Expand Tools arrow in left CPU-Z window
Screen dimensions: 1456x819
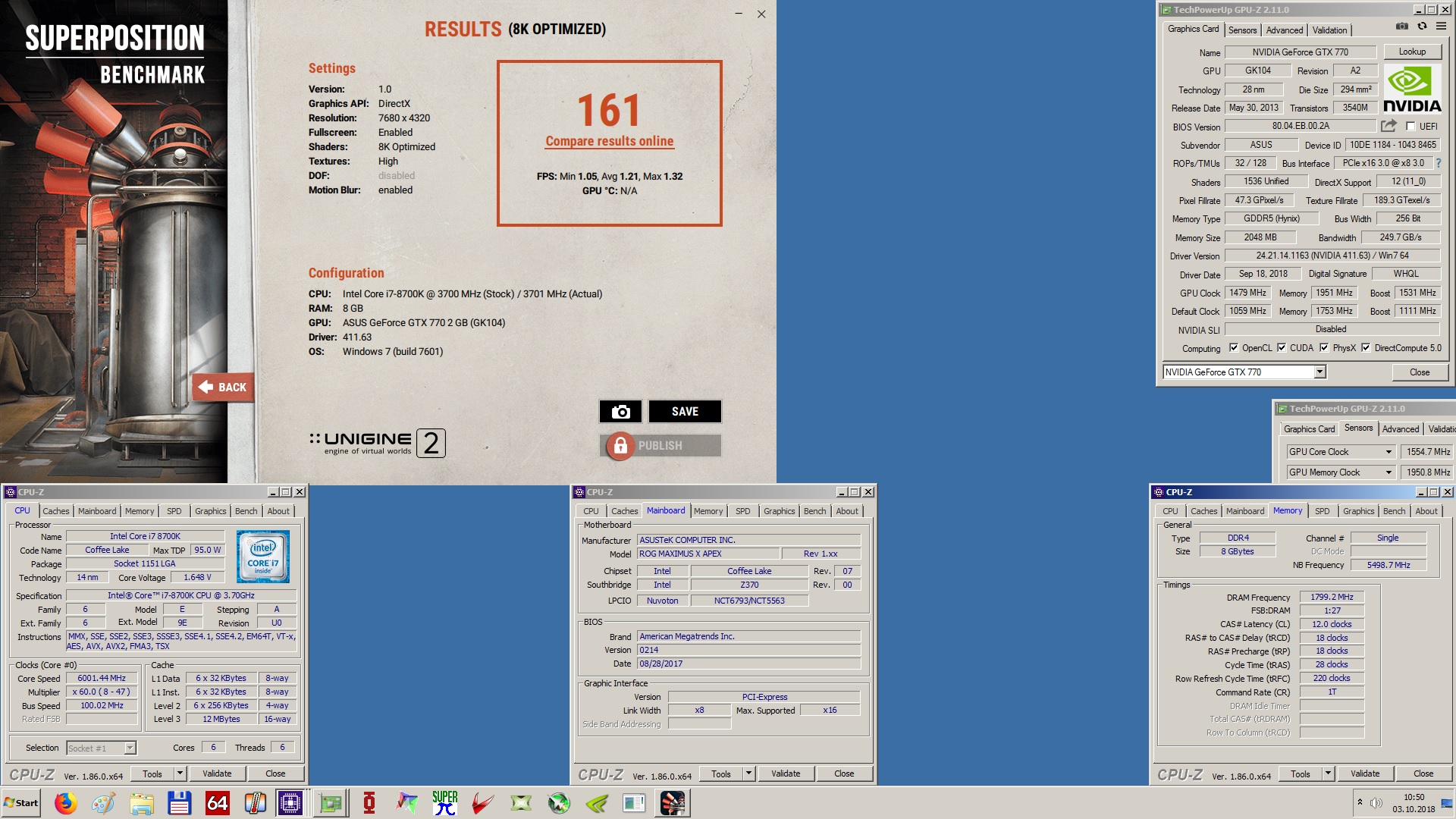(180, 773)
